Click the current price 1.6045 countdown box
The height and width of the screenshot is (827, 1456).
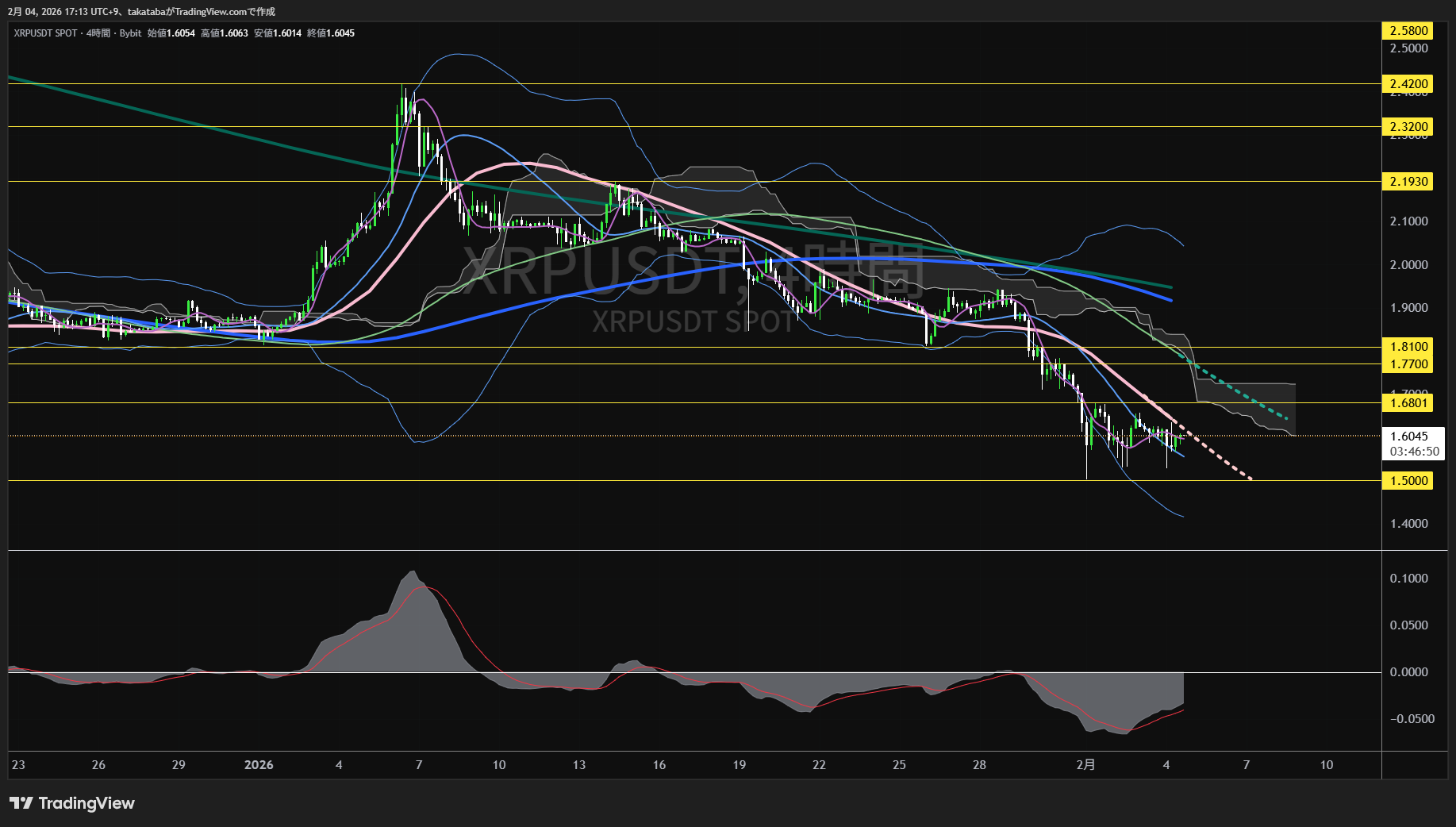pyautogui.click(x=1413, y=444)
